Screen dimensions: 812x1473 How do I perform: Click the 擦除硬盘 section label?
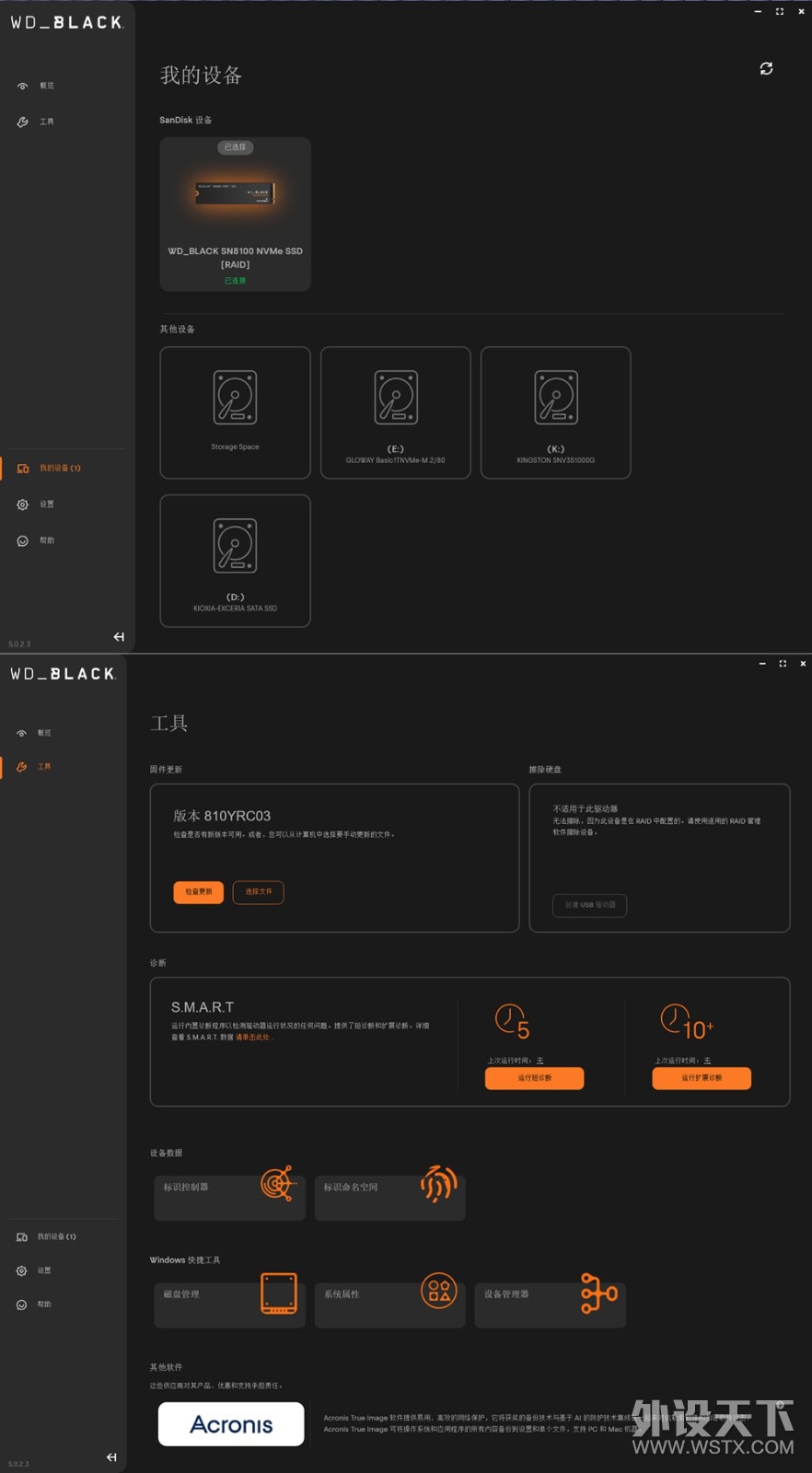pos(545,770)
